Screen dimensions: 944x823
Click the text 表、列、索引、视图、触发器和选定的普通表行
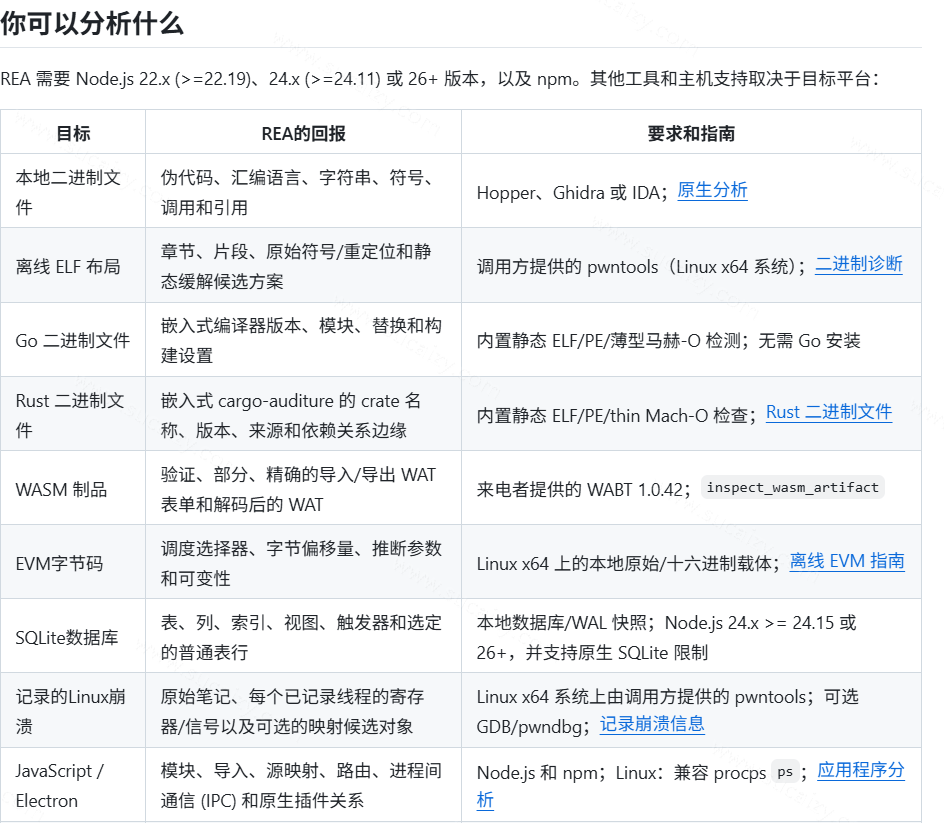[x=301, y=637]
